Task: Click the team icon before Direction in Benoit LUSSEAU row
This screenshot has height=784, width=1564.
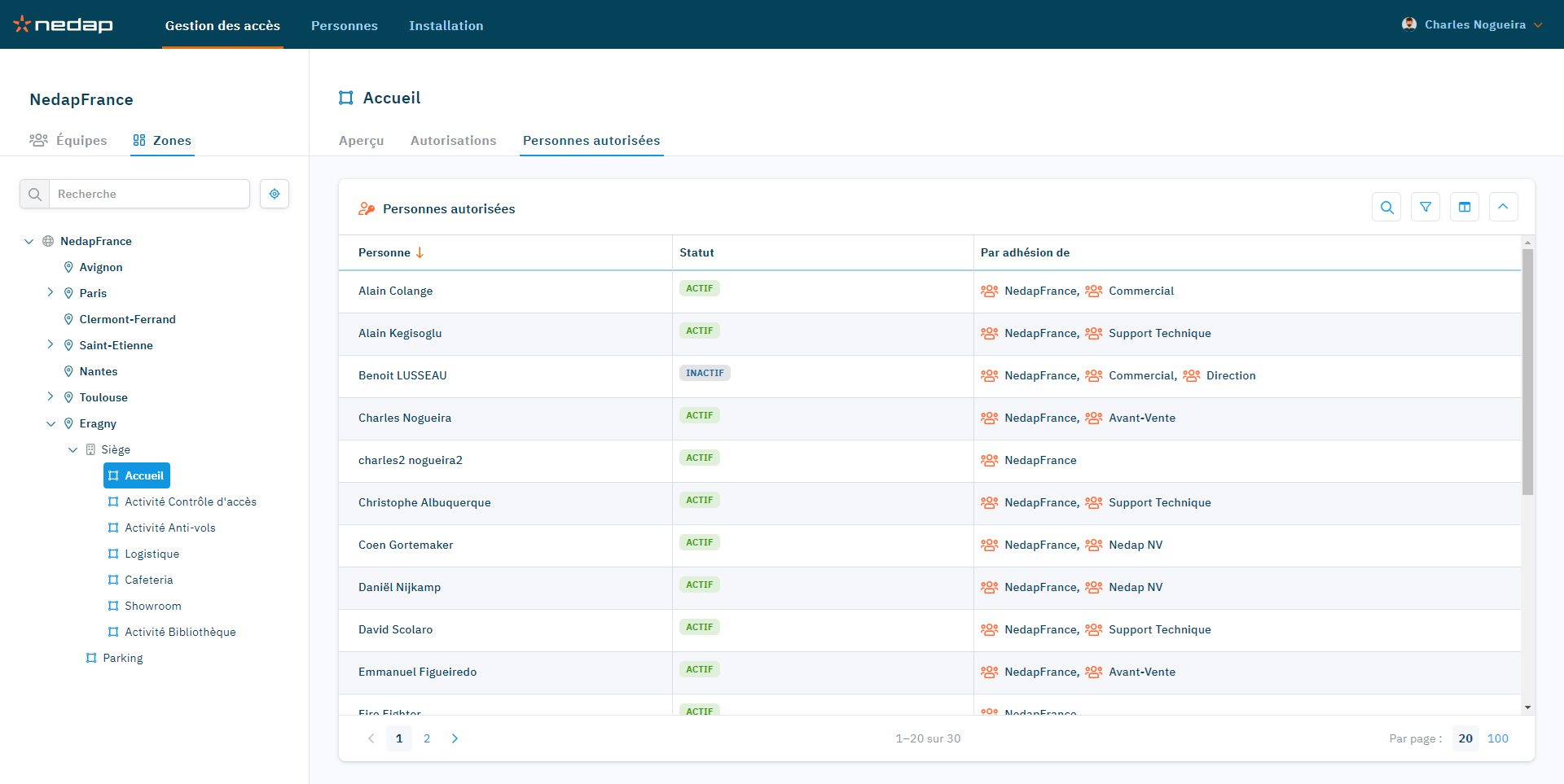Action: pos(1192,375)
